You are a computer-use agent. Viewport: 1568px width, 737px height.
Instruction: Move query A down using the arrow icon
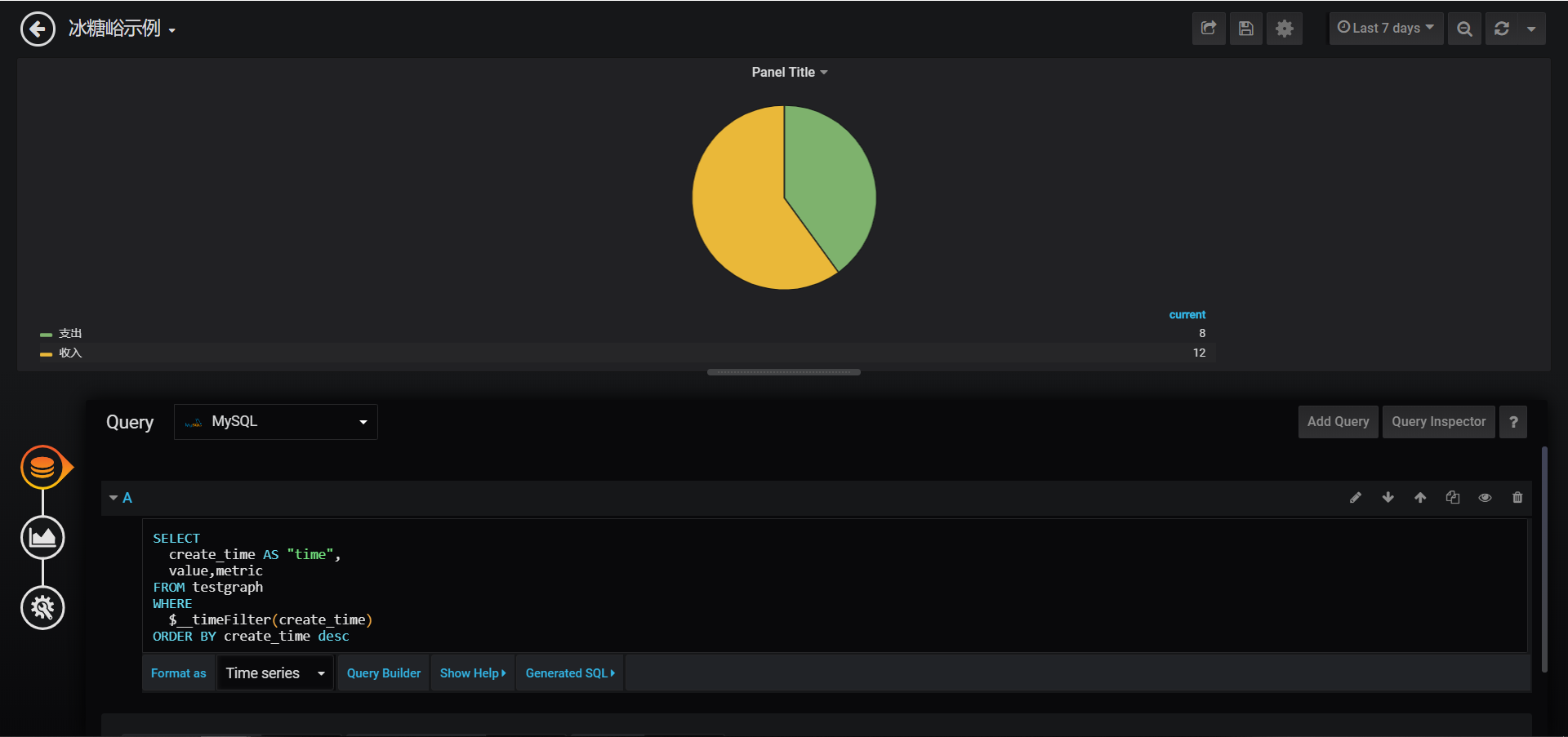[x=1388, y=497]
